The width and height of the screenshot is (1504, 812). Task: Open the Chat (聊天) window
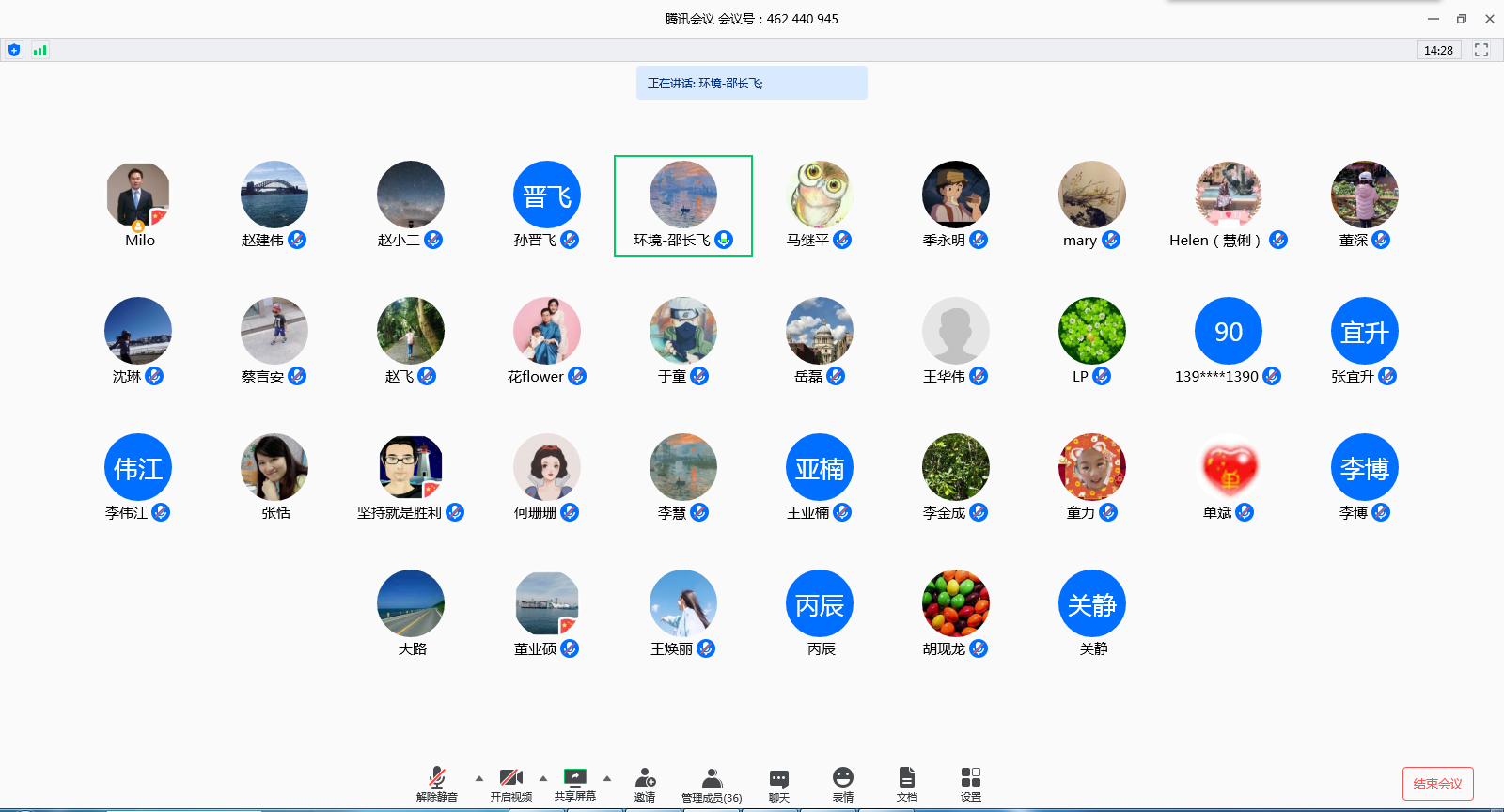pos(778,785)
